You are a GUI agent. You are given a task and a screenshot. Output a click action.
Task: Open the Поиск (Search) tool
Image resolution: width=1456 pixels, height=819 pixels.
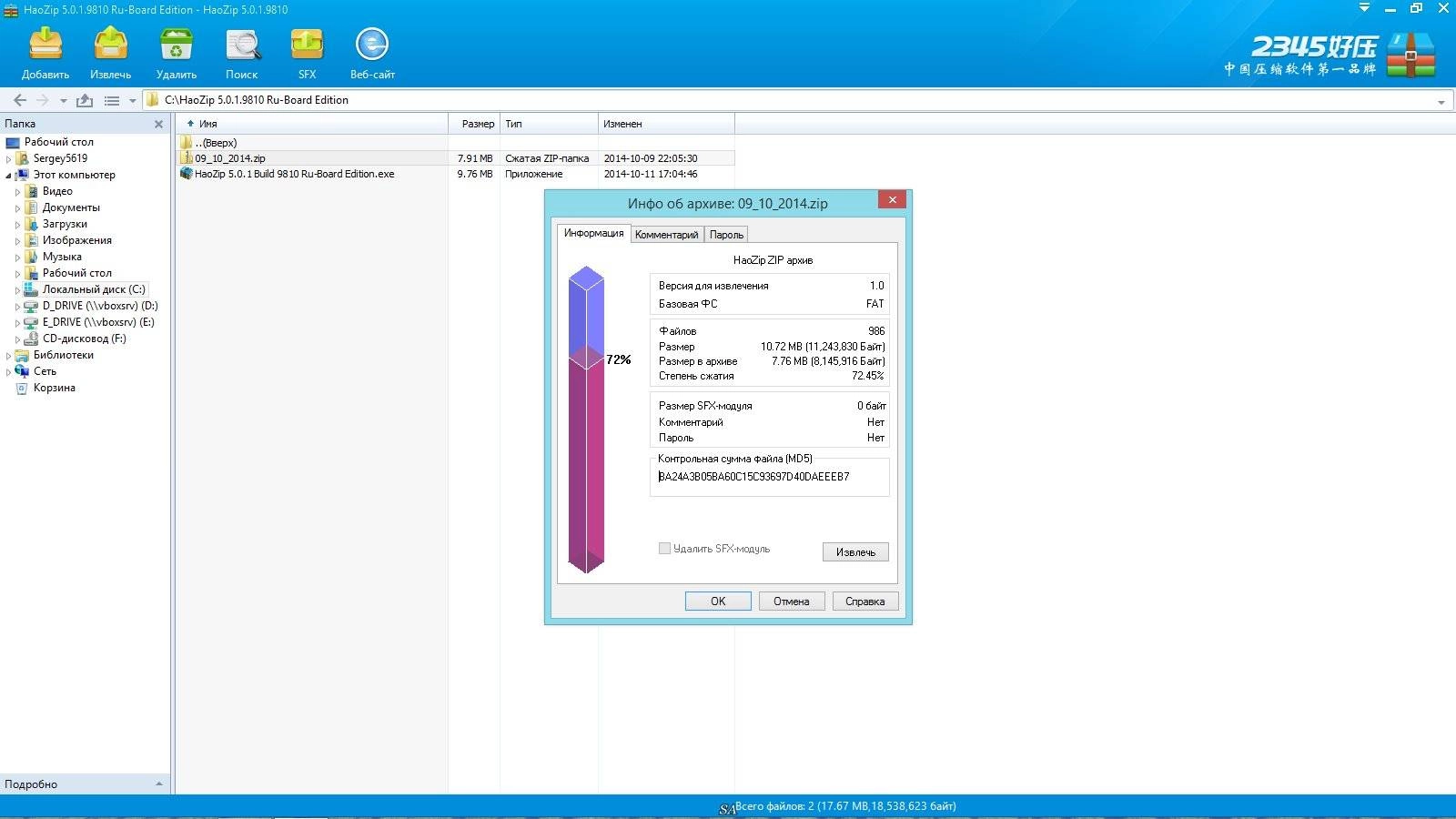pyautogui.click(x=242, y=44)
